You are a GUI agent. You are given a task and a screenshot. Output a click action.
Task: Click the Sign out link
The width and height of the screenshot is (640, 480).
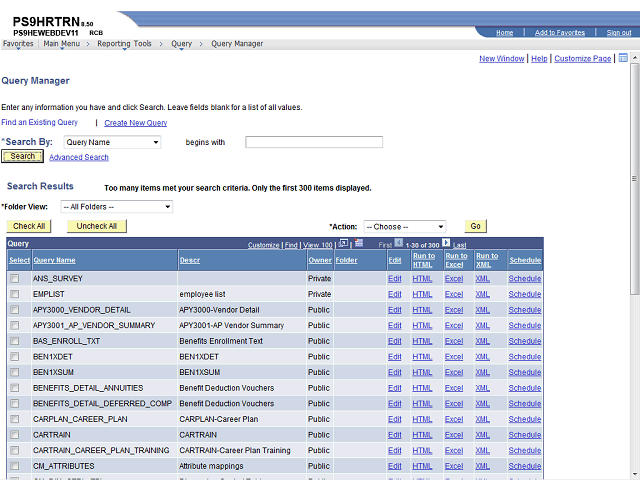click(x=619, y=33)
